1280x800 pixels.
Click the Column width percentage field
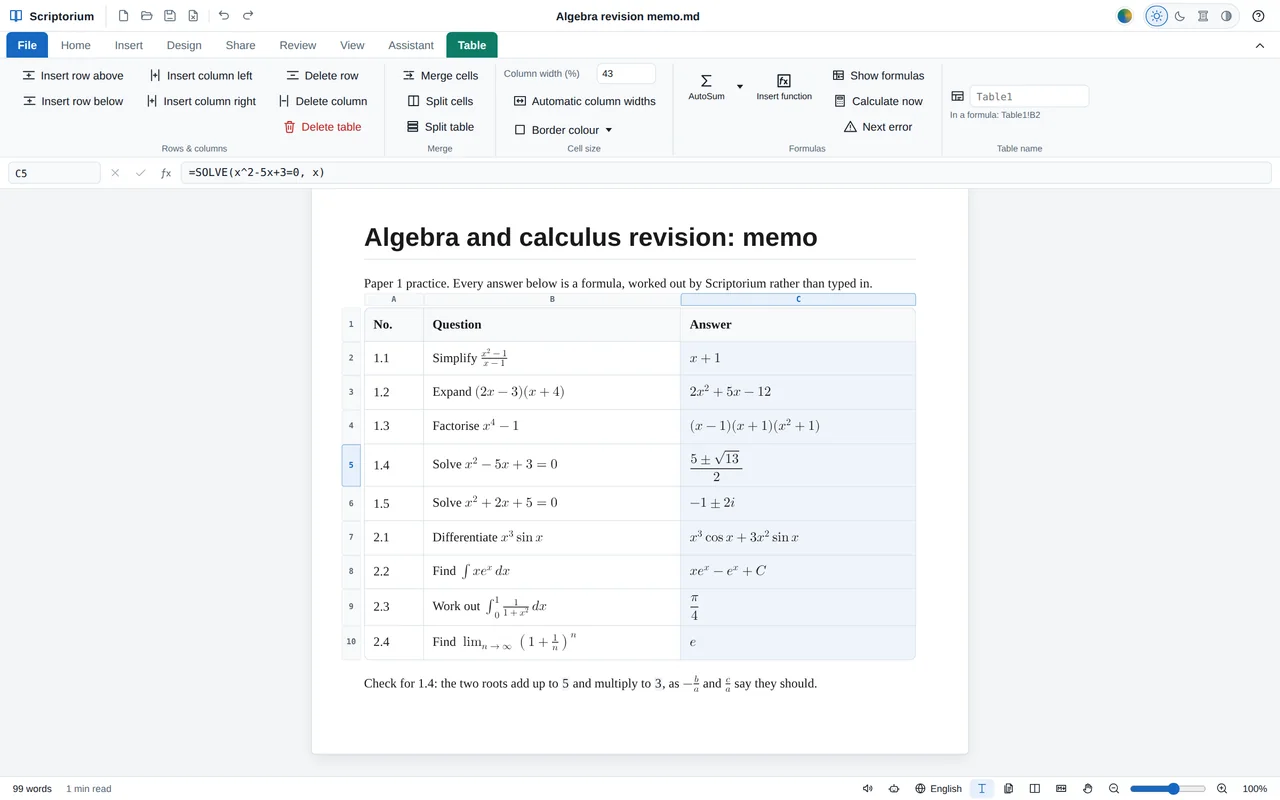pos(626,74)
